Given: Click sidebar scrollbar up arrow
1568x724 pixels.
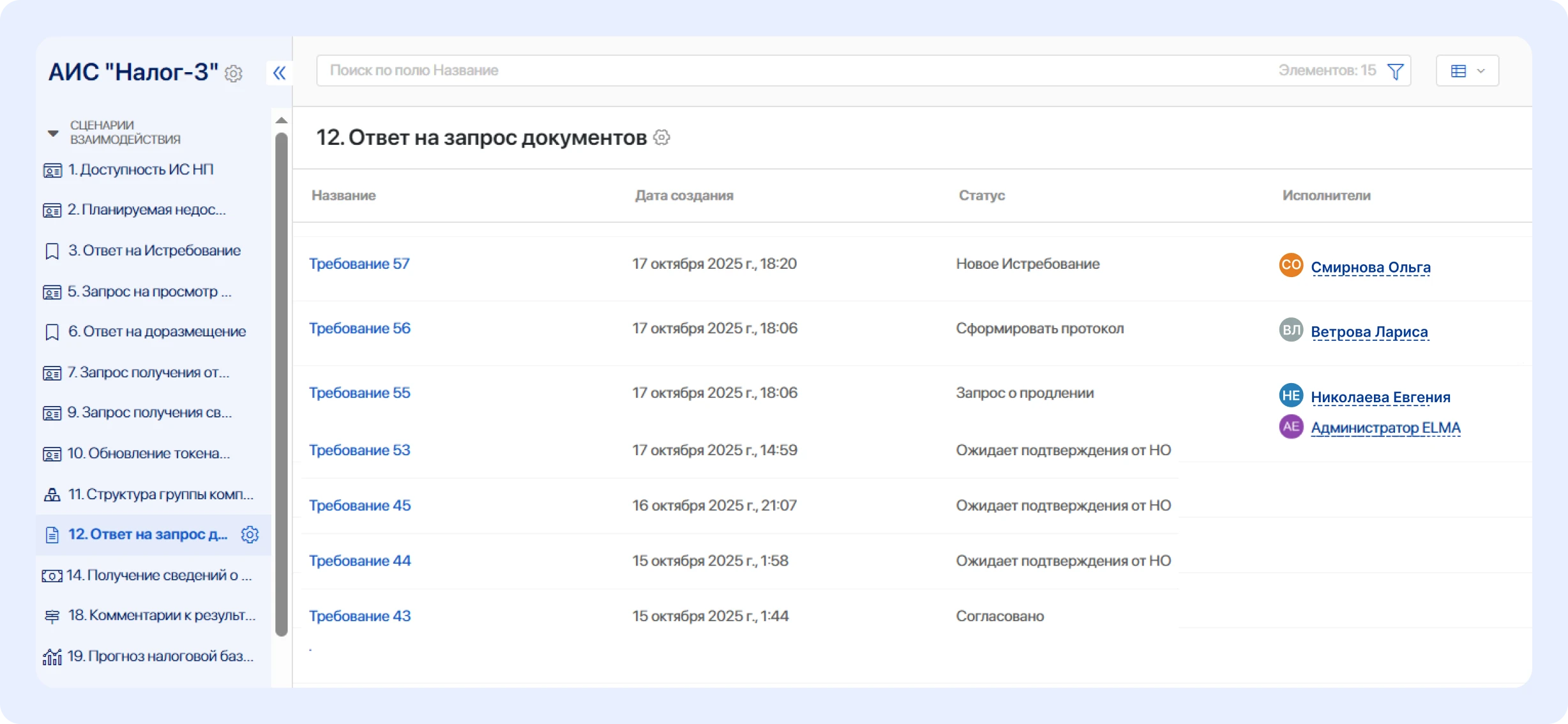Looking at the screenshot, I should (281, 121).
